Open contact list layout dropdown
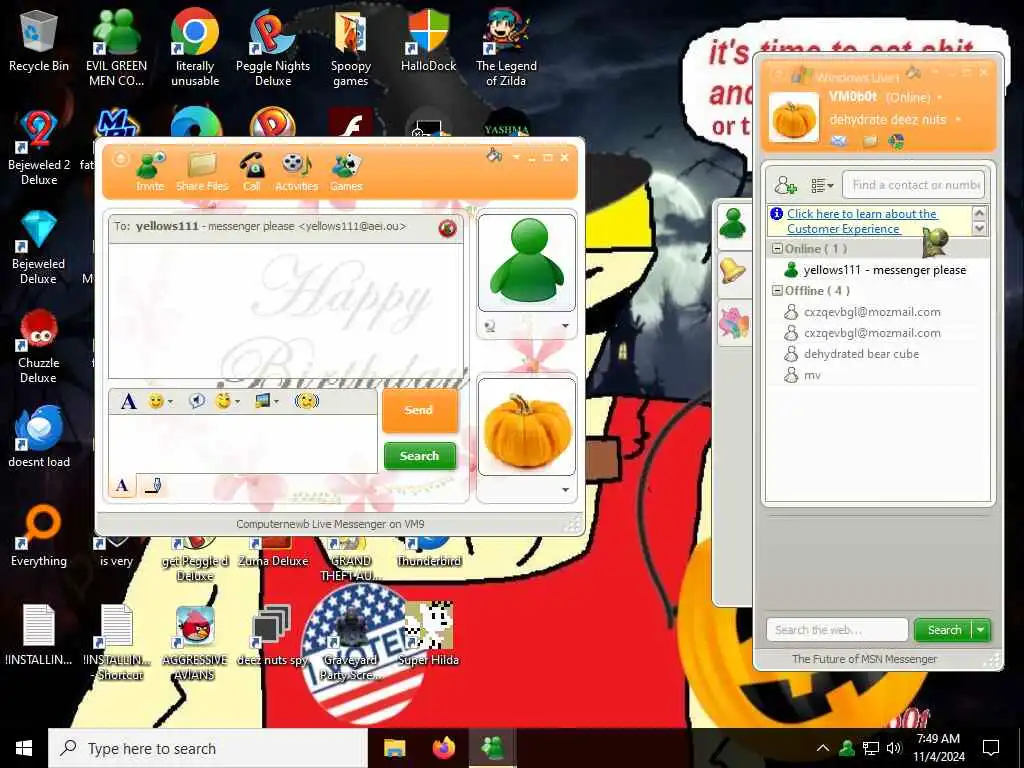1024x768 pixels. (x=822, y=185)
